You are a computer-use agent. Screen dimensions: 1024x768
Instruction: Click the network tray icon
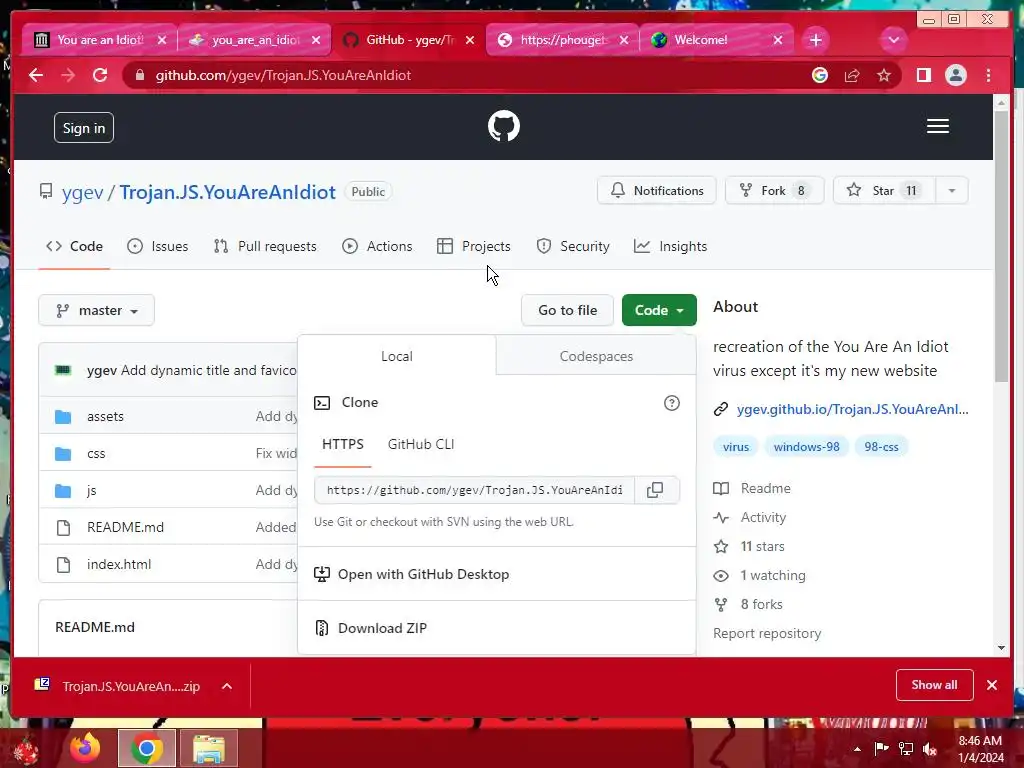tap(906, 749)
